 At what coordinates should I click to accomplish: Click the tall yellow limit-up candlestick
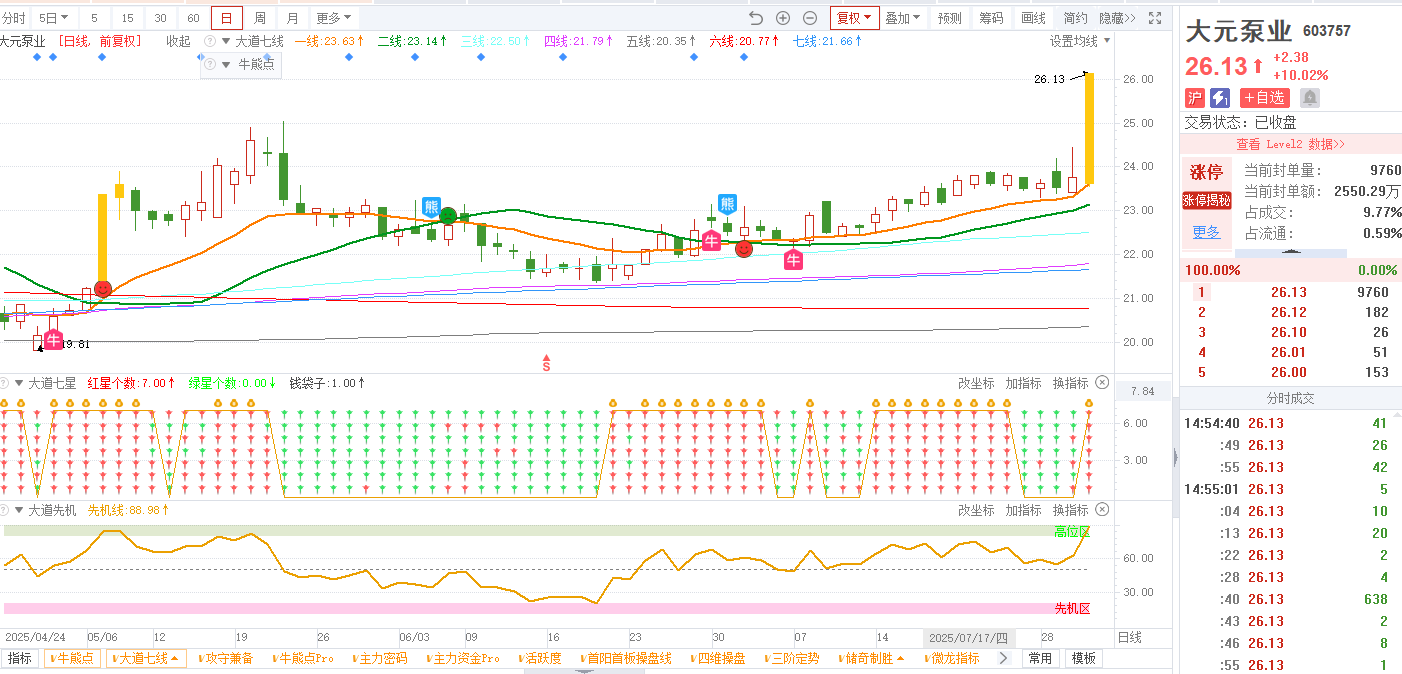(x=1089, y=128)
